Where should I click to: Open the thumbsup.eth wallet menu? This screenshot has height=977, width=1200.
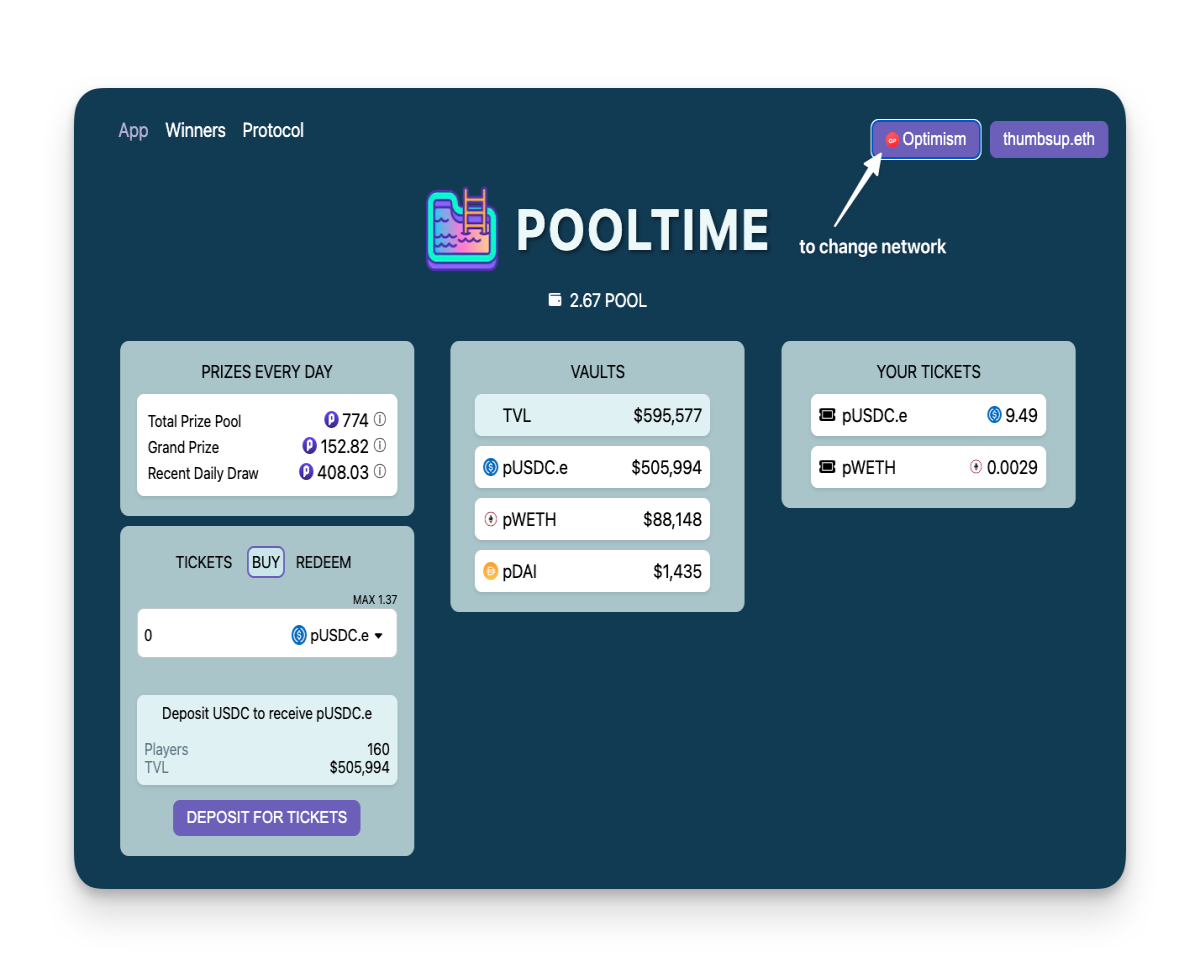(1049, 139)
